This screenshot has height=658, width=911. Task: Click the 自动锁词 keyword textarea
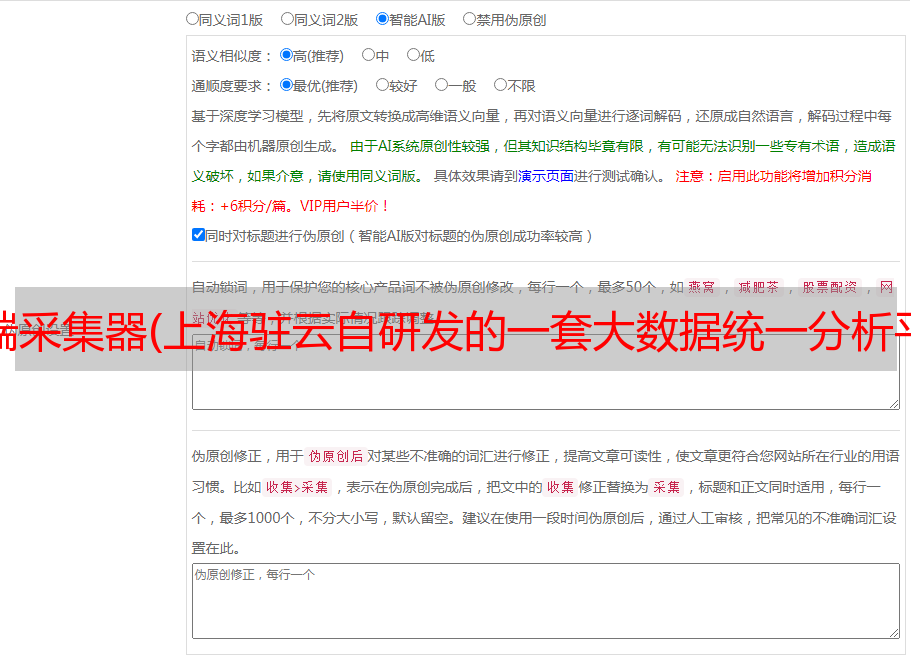click(546, 372)
